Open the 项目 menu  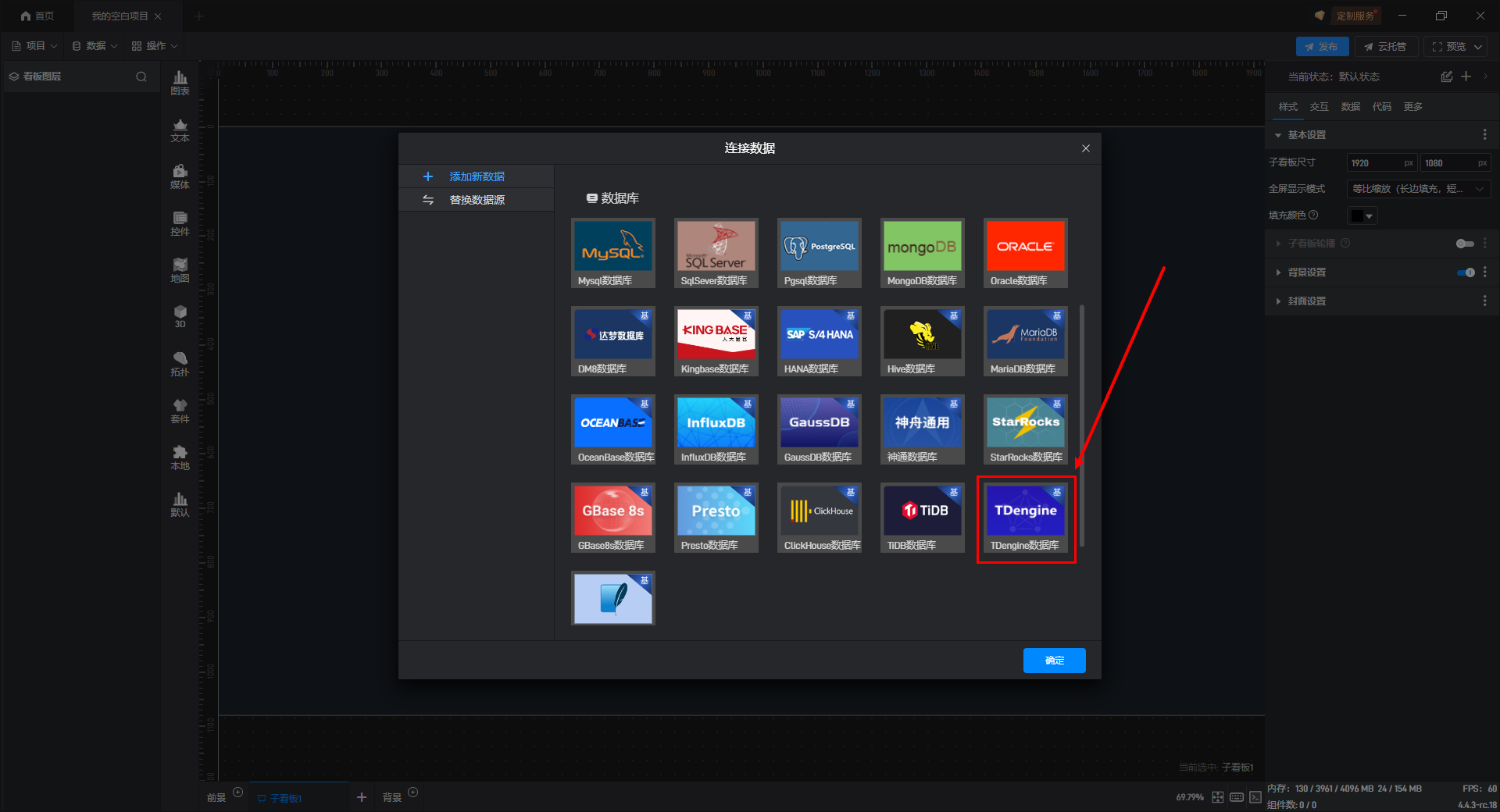pos(35,46)
